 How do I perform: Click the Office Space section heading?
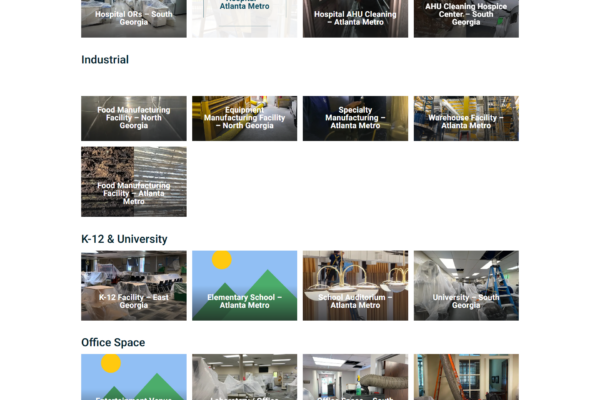[x=113, y=343]
